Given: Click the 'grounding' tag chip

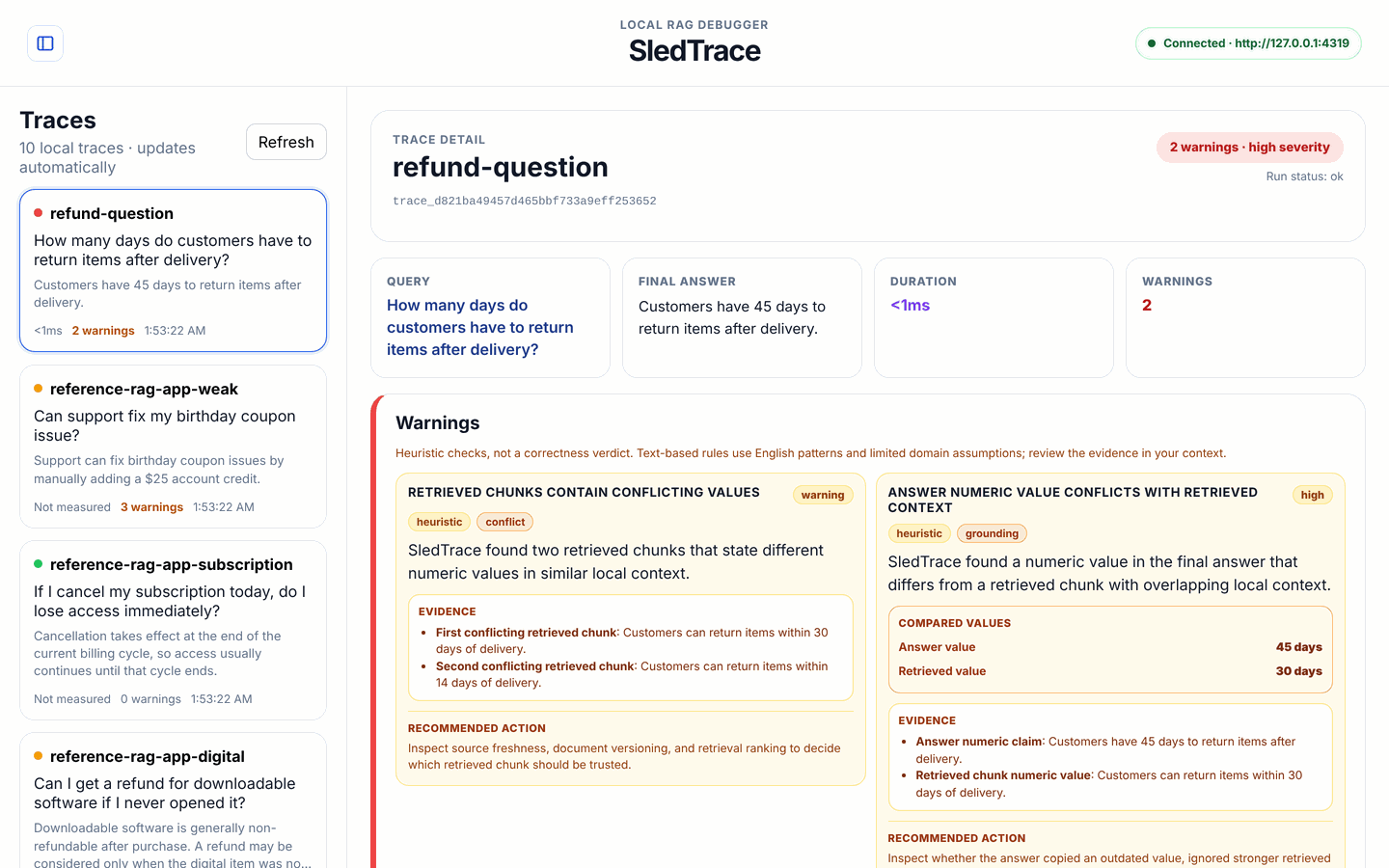Looking at the screenshot, I should [992, 533].
